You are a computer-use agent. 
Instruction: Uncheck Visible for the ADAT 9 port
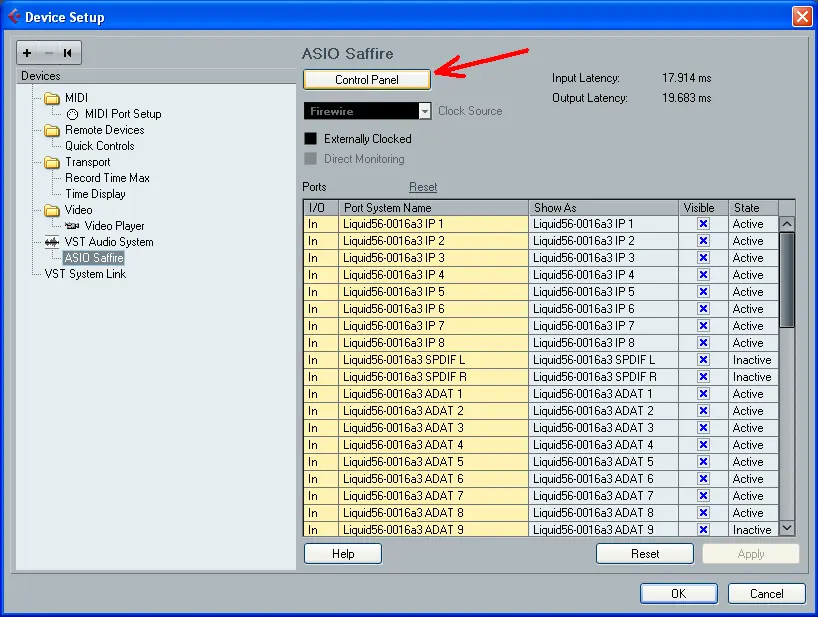click(703, 529)
